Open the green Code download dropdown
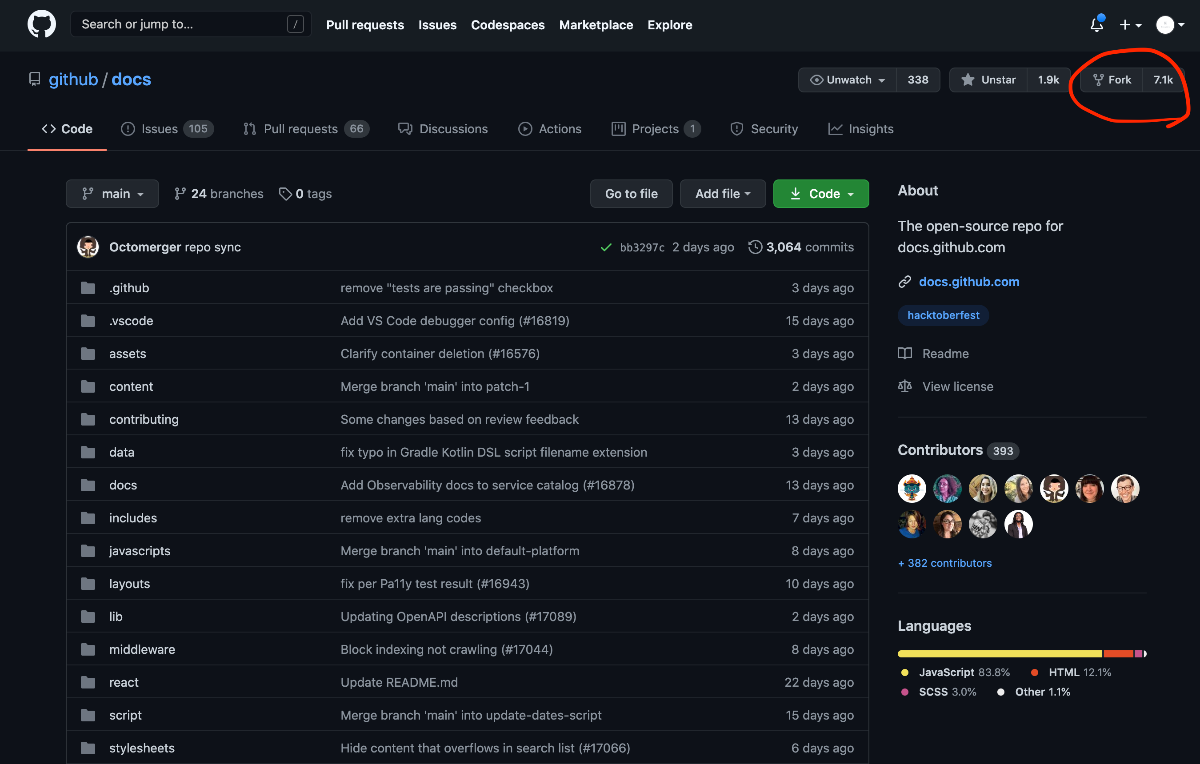The width and height of the screenshot is (1200, 764). pos(821,194)
